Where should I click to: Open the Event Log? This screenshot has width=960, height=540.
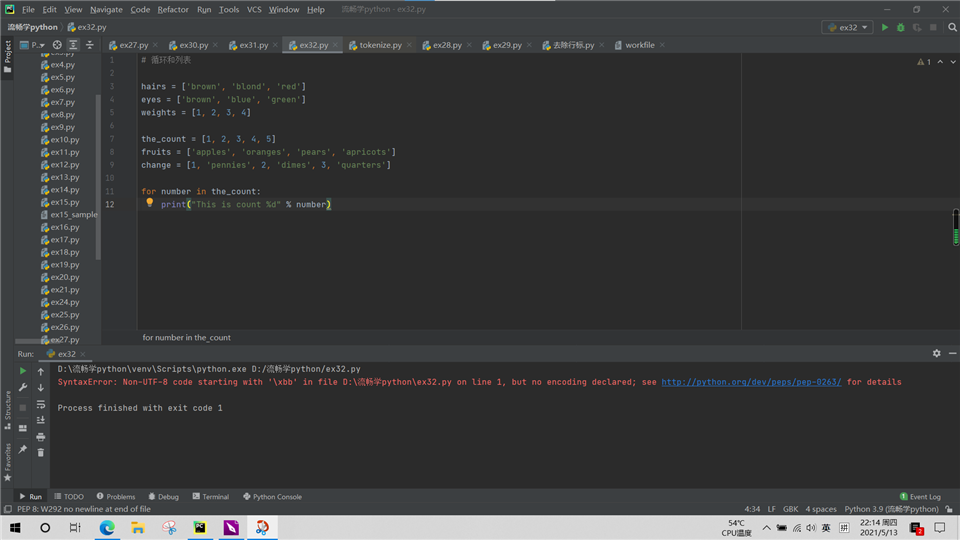point(920,497)
